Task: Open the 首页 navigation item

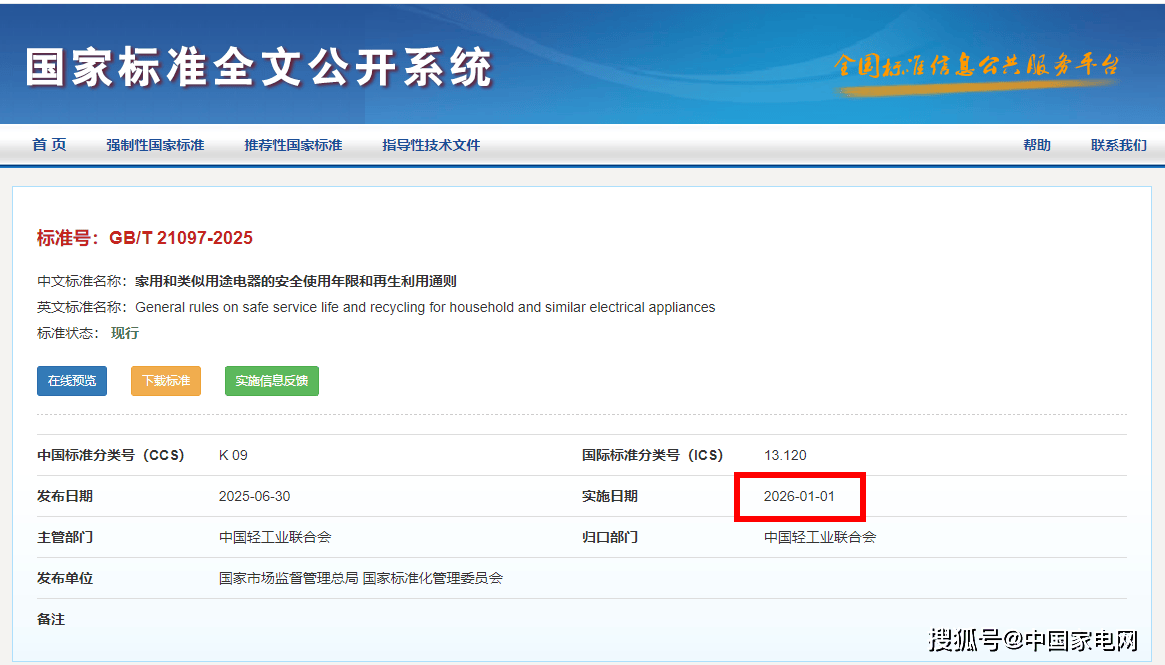Action: point(49,145)
